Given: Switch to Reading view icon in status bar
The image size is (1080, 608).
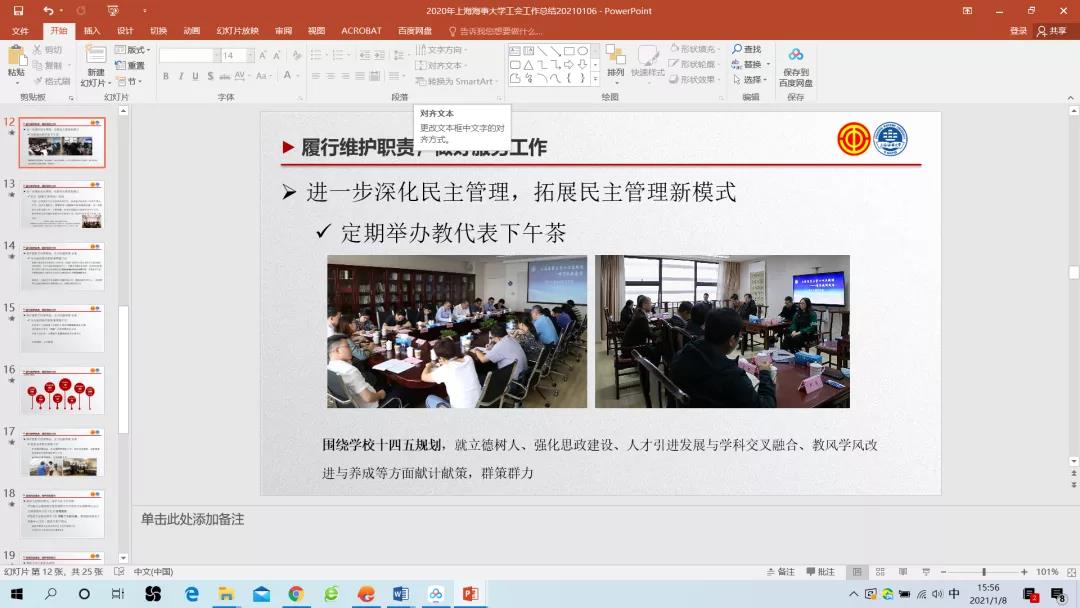Looking at the screenshot, I should (x=903, y=572).
